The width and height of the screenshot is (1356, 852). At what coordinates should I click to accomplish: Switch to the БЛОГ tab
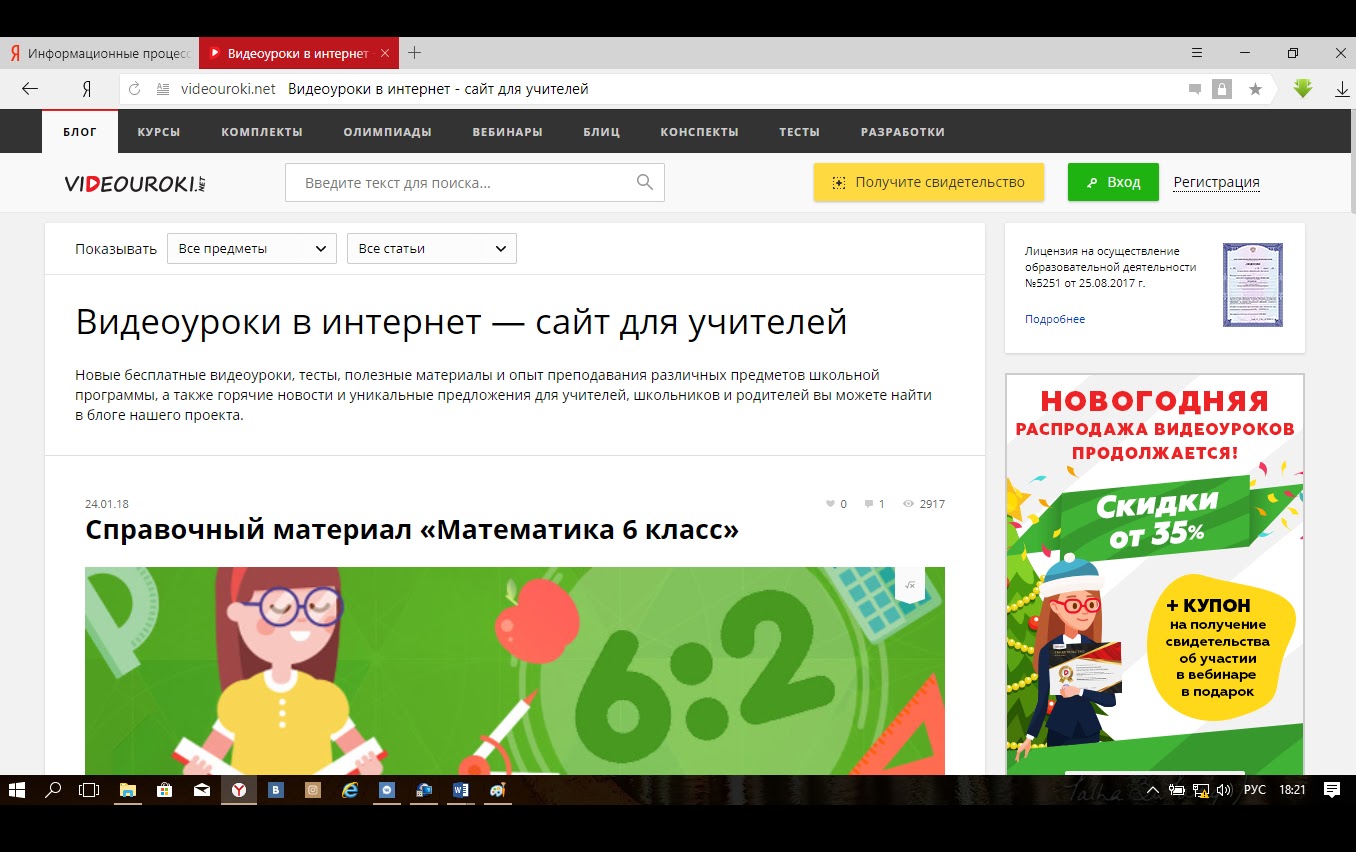(79, 131)
